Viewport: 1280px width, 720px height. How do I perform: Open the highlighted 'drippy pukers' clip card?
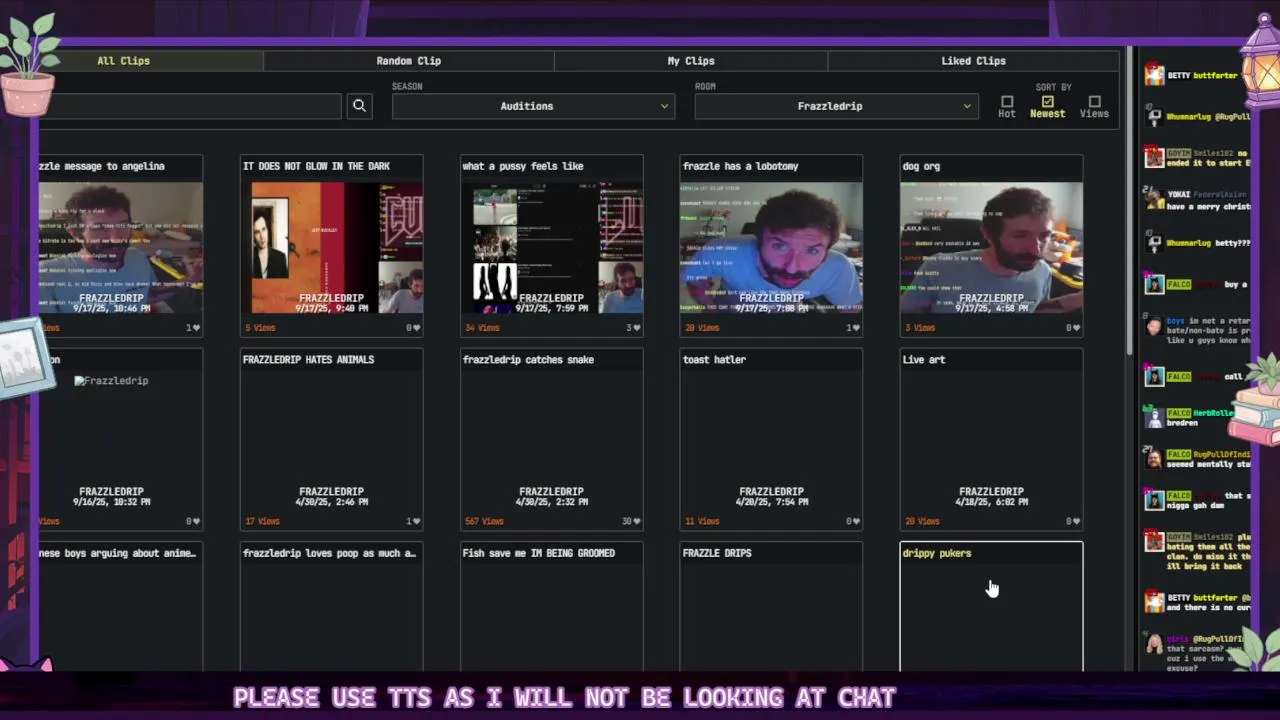(x=991, y=607)
